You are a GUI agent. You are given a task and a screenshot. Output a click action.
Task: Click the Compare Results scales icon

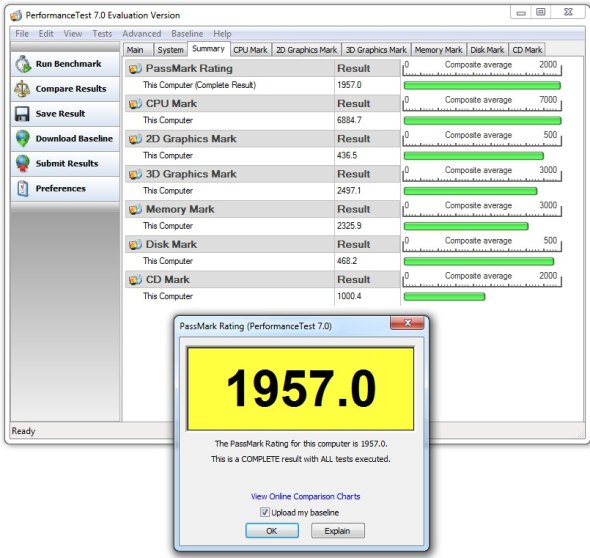(22, 89)
